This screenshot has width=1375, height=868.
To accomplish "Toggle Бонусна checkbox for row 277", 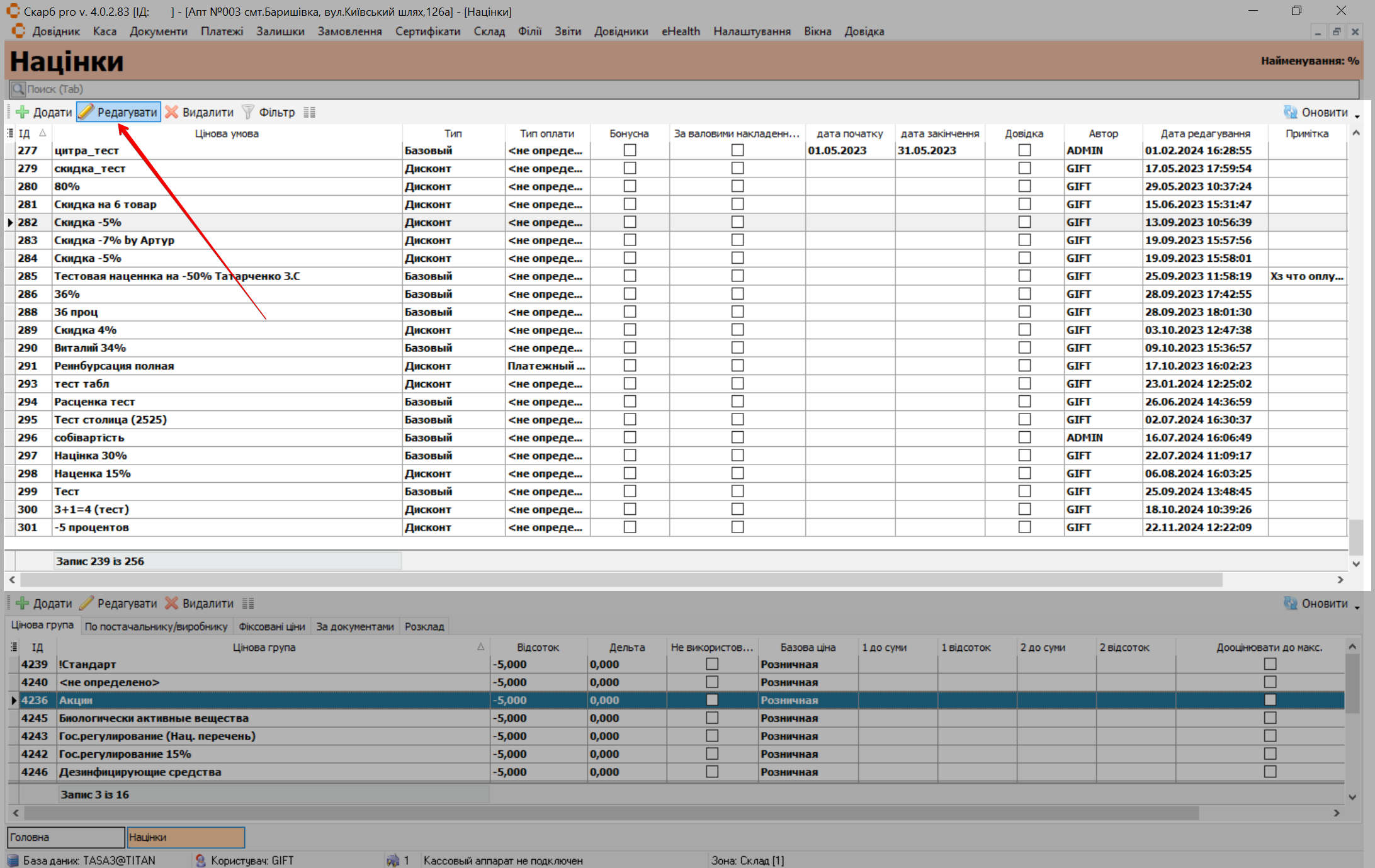I will [630, 150].
